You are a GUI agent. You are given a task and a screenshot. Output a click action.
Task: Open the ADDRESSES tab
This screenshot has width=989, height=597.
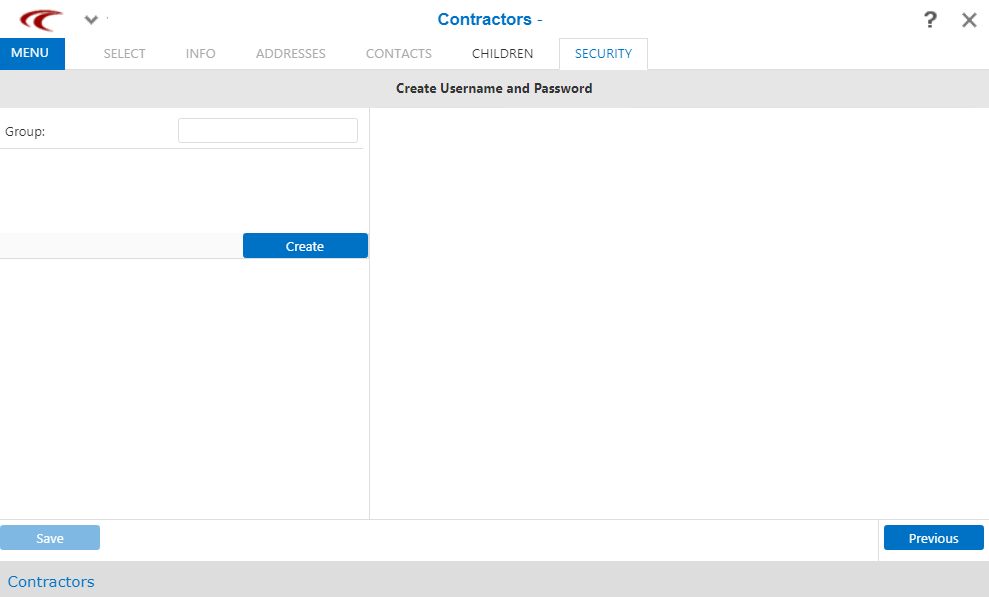tap(290, 54)
